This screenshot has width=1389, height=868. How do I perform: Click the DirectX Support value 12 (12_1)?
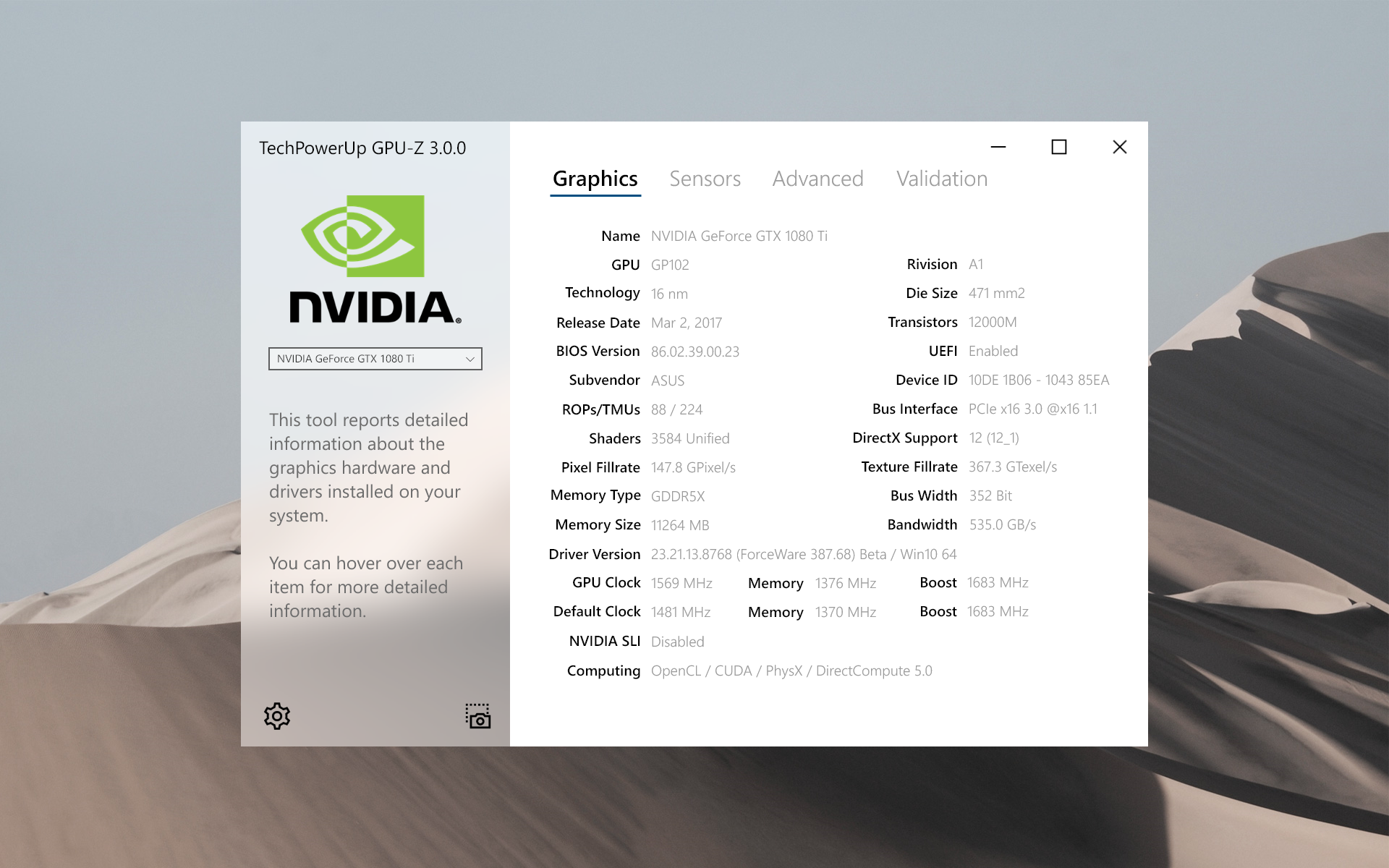click(994, 438)
